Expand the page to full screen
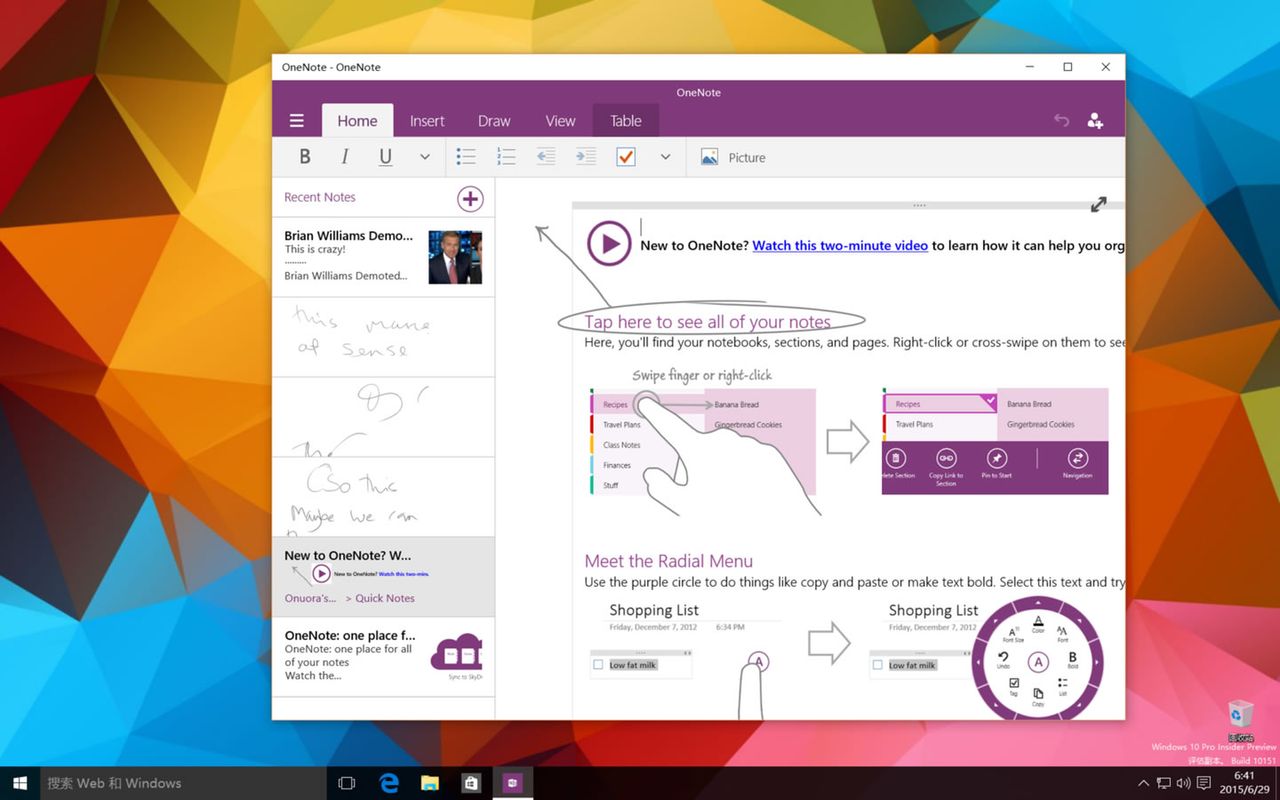This screenshot has width=1280, height=800. 1098,204
